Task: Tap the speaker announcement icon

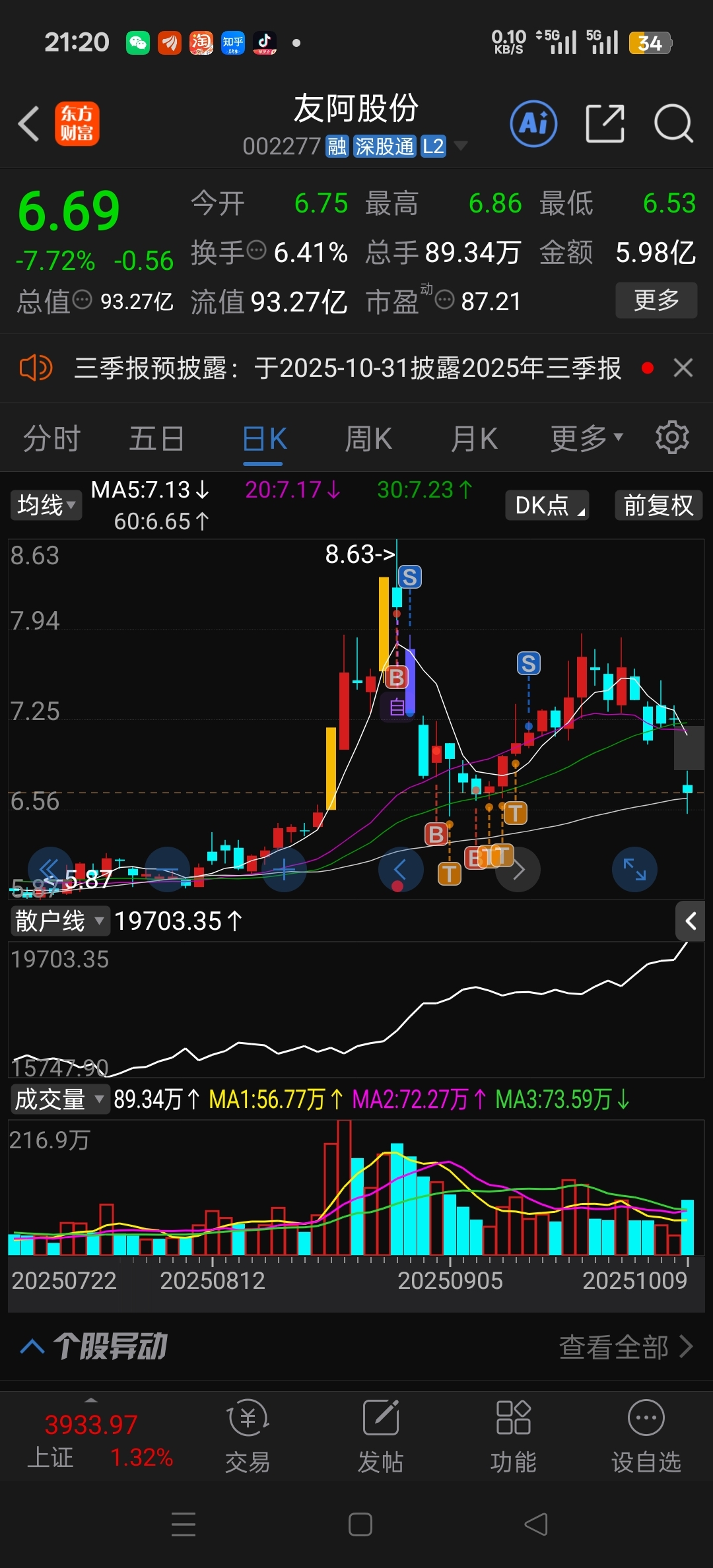Action: tap(36, 368)
